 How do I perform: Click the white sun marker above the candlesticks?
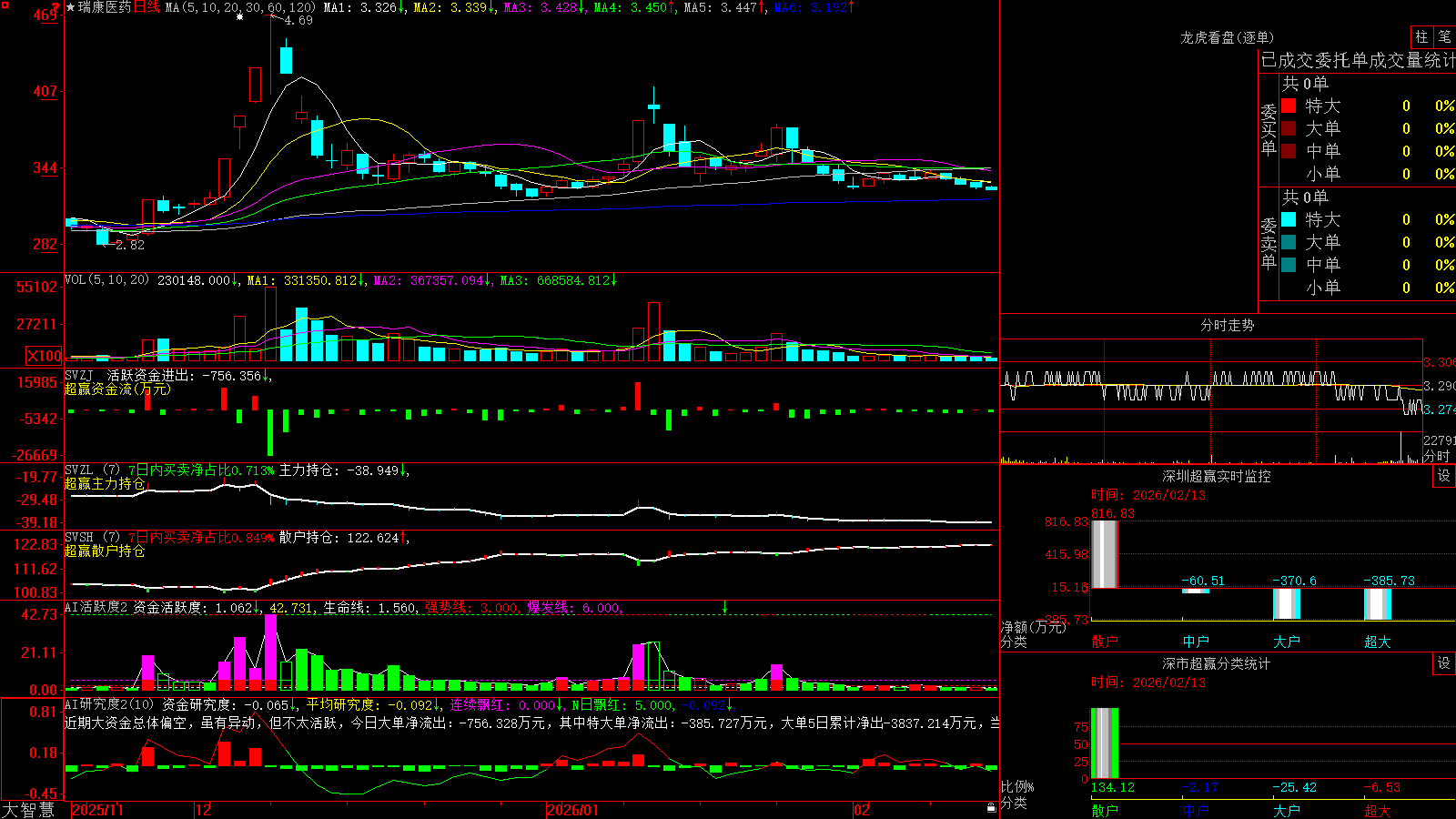coord(239,17)
